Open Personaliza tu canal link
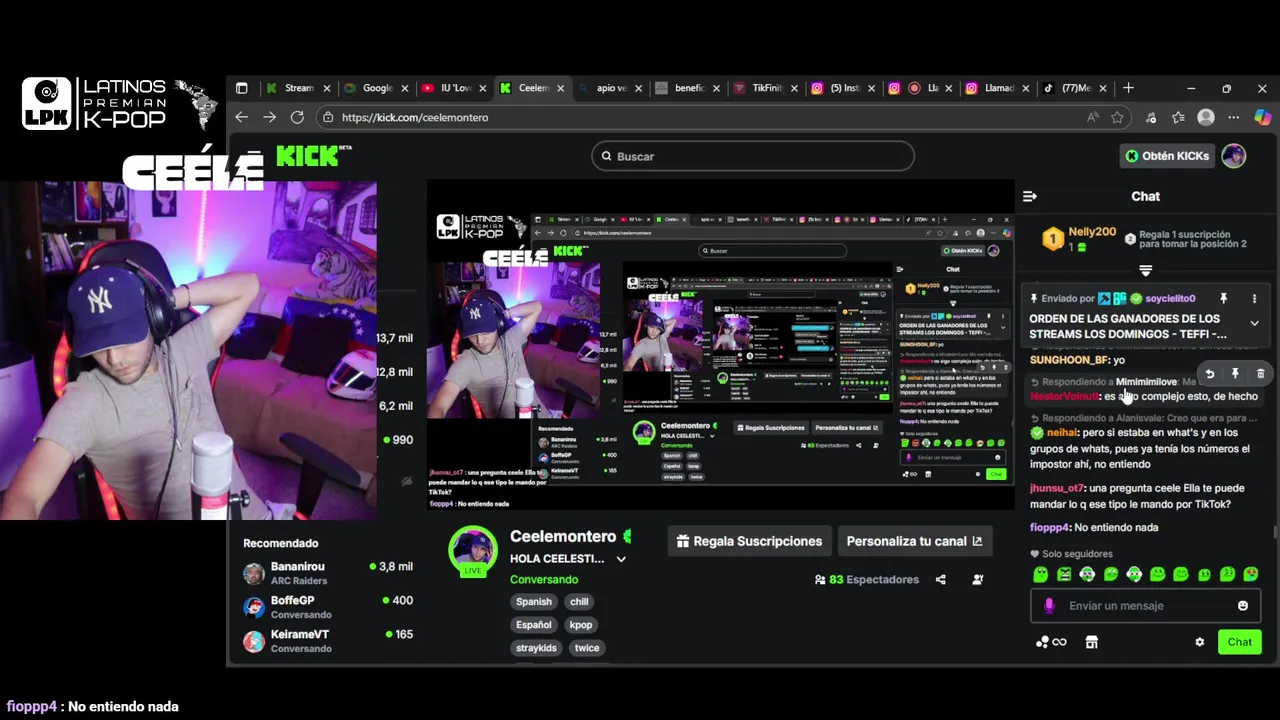 pyautogui.click(x=915, y=541)
